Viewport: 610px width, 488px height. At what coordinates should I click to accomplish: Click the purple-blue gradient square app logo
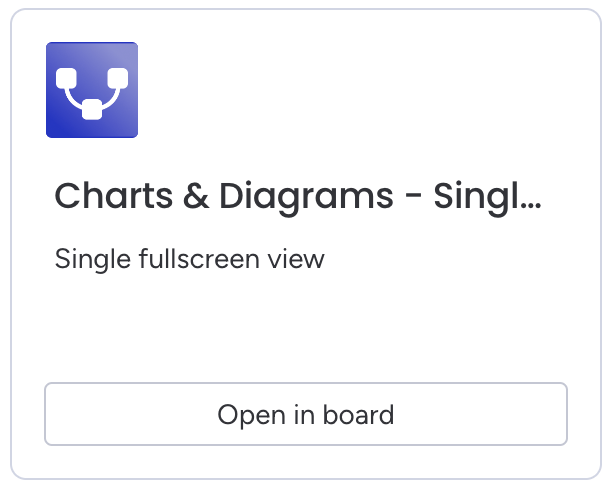click(x=92, y=90)
